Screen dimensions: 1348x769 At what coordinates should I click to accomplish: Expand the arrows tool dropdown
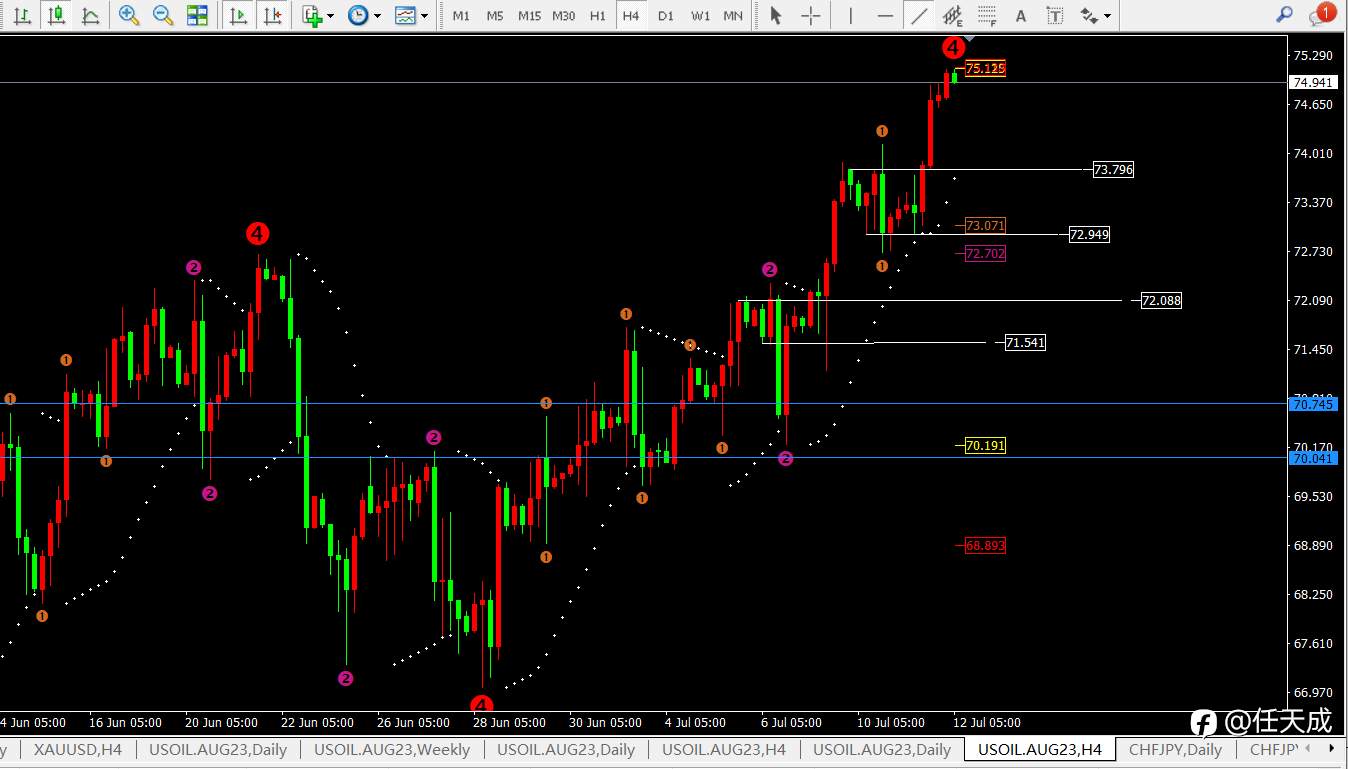pyautogui.click(x=1107, y=16)
